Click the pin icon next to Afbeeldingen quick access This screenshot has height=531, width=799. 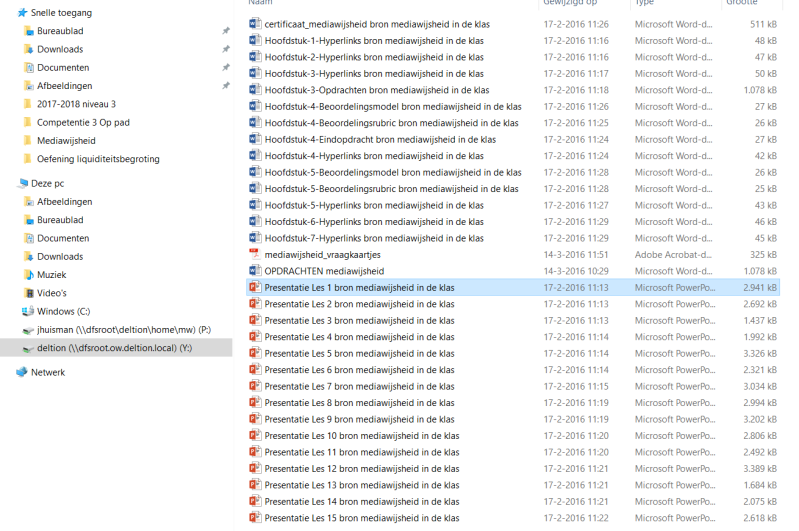pos(226,86)
